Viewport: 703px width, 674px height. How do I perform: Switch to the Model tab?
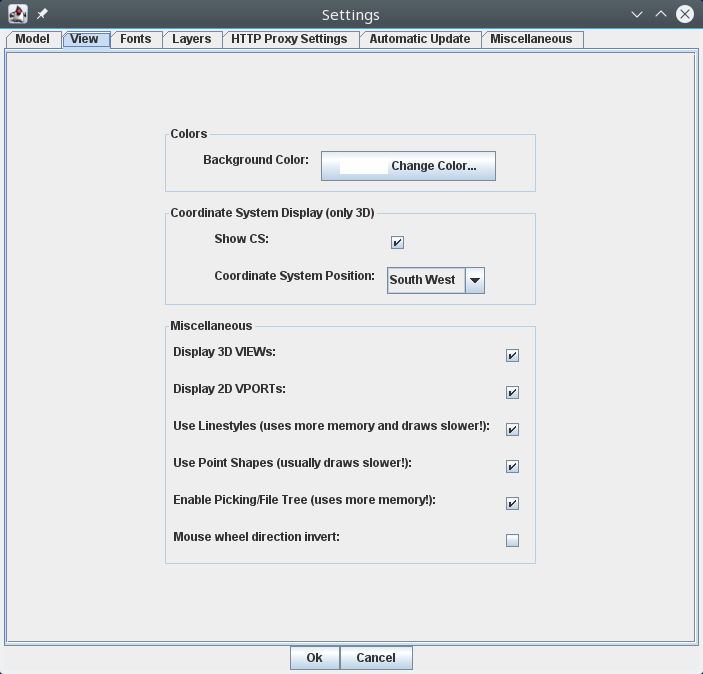(x=33, y=39)
